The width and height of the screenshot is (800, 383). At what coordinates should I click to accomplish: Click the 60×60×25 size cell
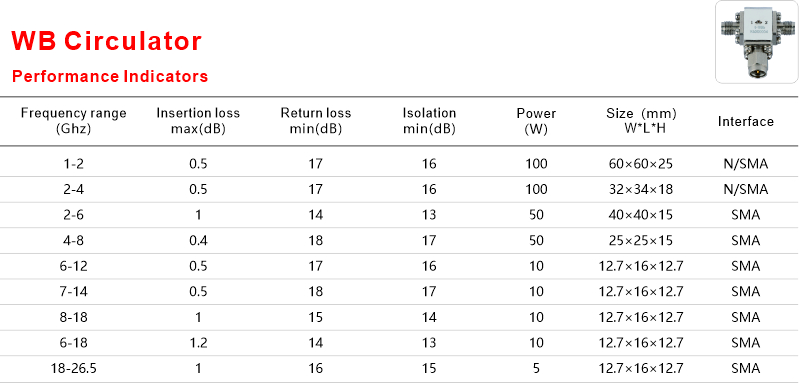pyautogui.click(x=641, y=164)
